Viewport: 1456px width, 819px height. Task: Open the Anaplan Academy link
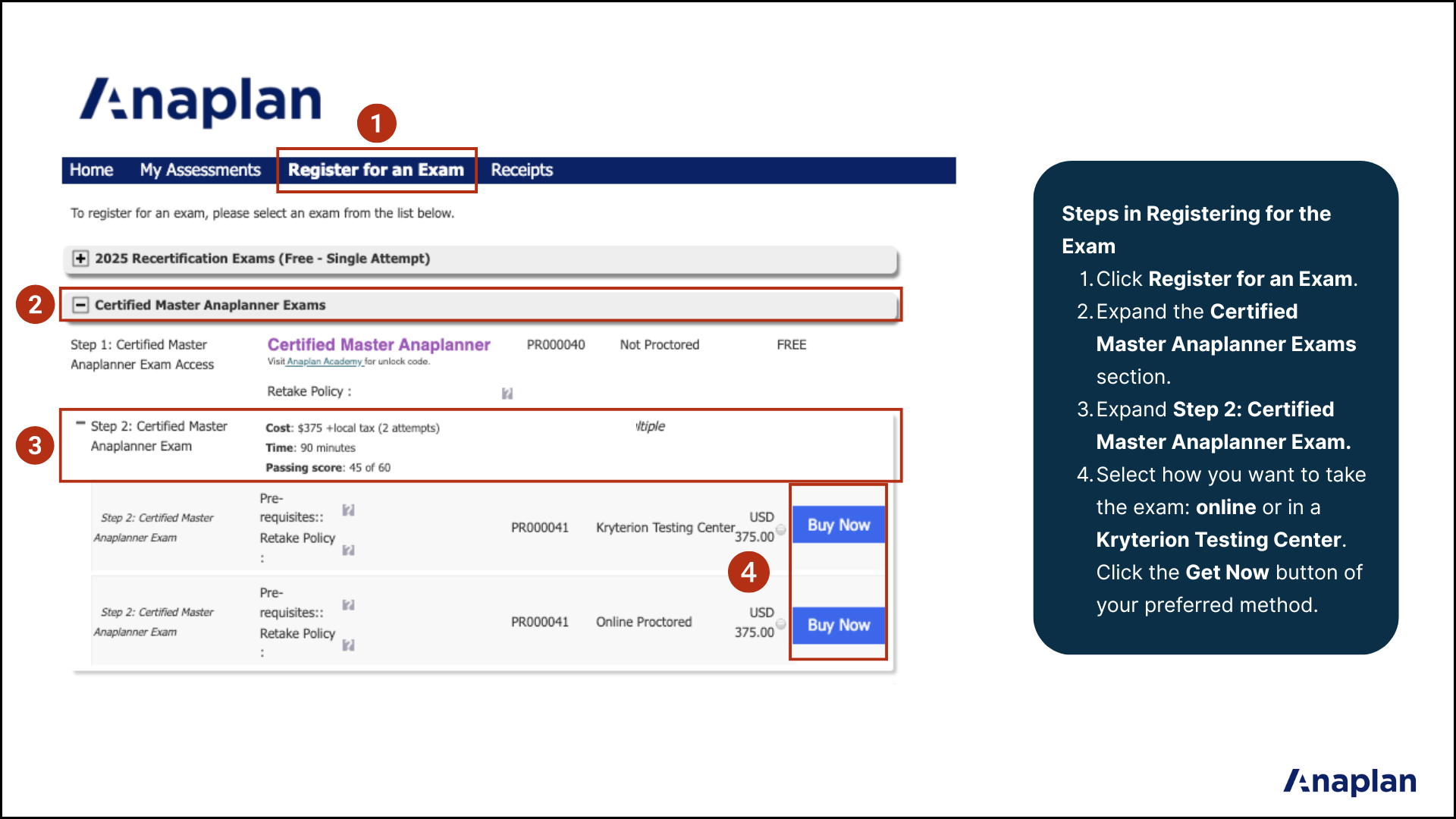325,362
